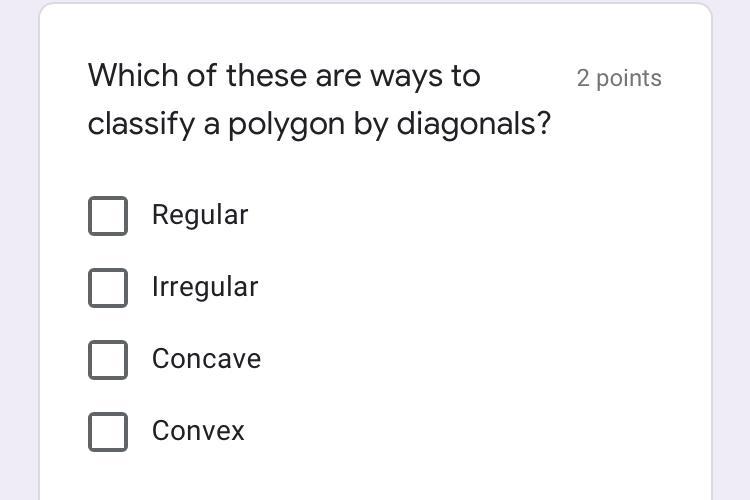Click the "2 points" score label

click(x=619, y=78)
